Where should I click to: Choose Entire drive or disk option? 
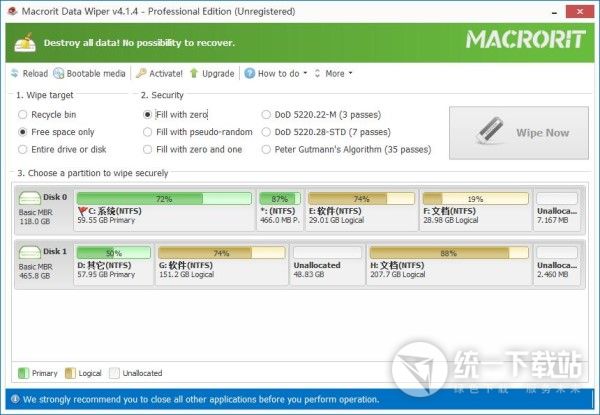pos(22,149)
